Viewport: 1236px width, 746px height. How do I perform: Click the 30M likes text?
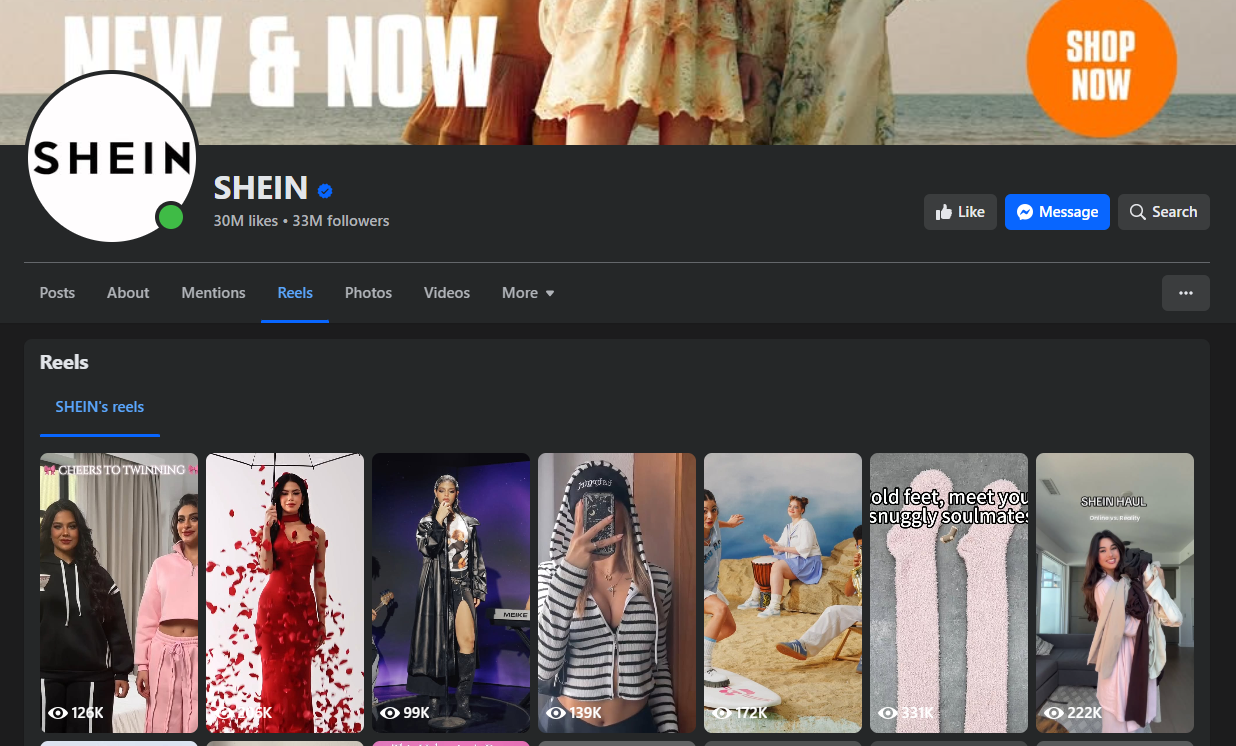coord(245,221)
